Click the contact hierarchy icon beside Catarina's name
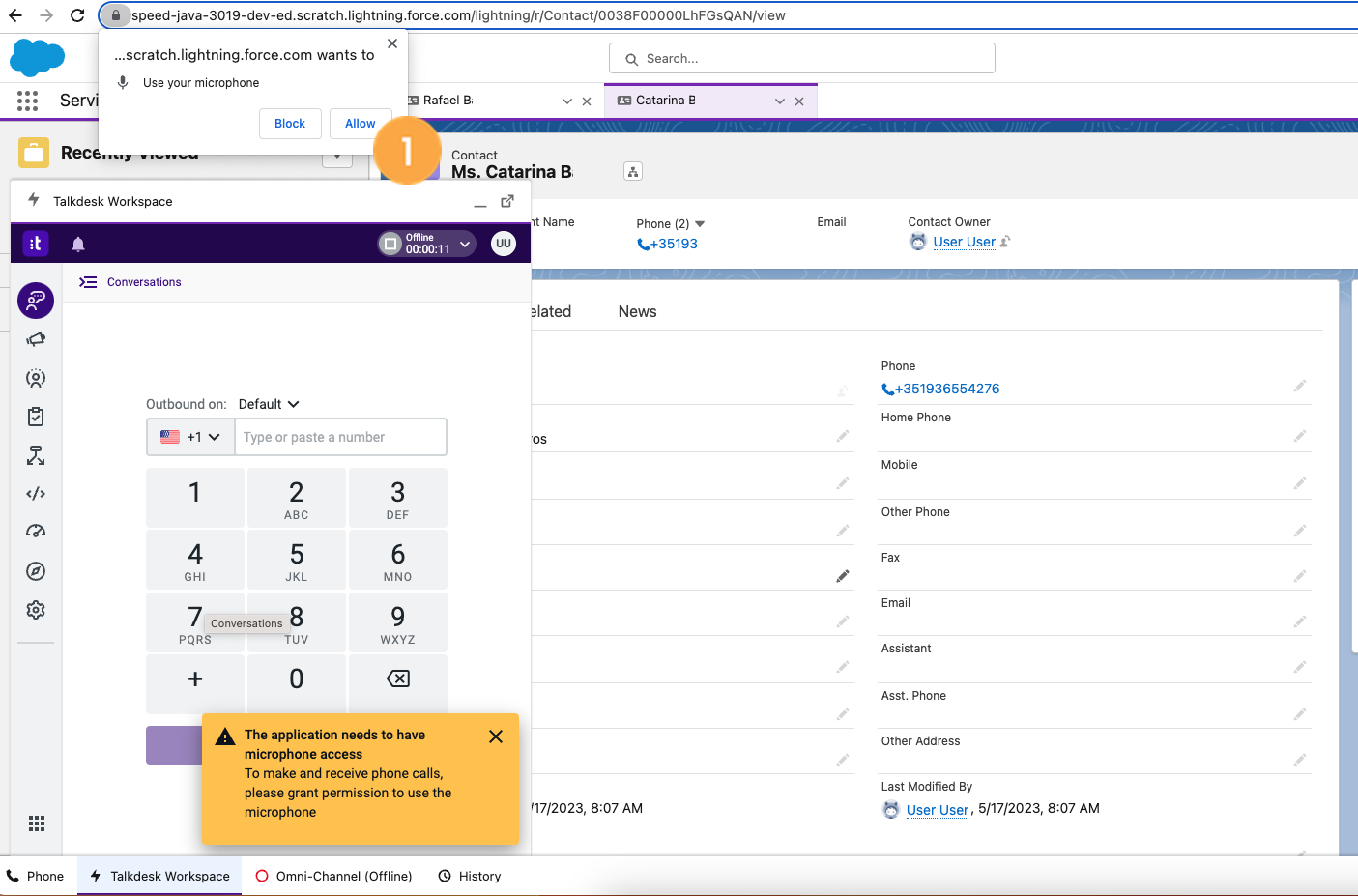 [x=633, y=171]
